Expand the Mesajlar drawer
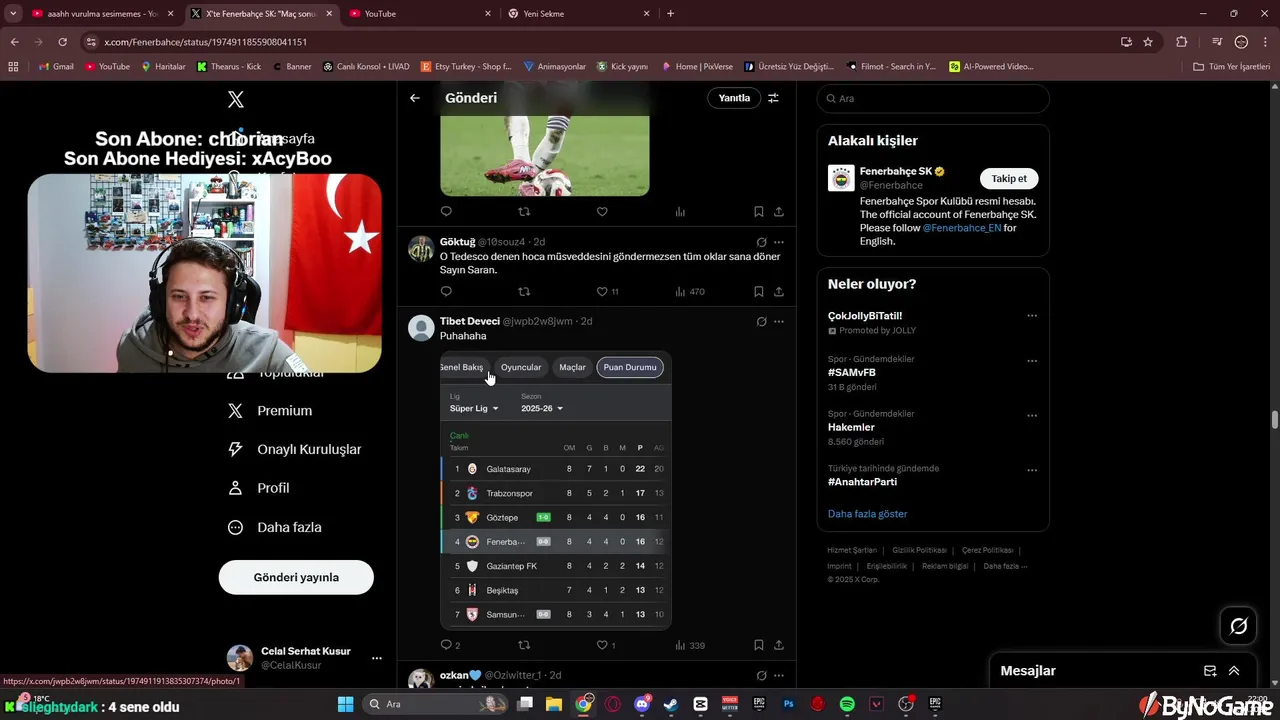This screenshot has width=1280, height=720. [x=1234, y=671]
